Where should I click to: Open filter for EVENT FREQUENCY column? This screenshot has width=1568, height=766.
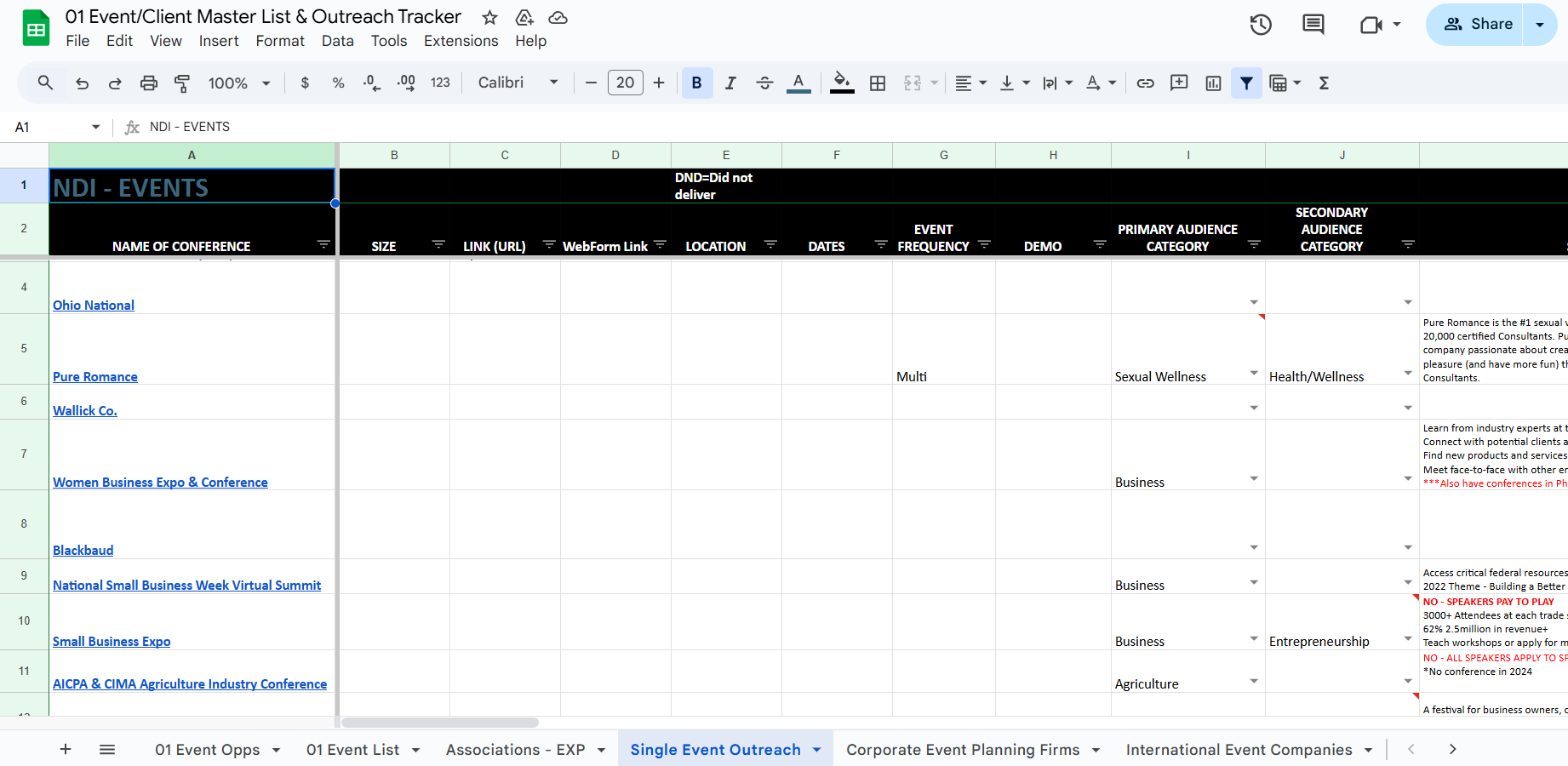point(984,245)
